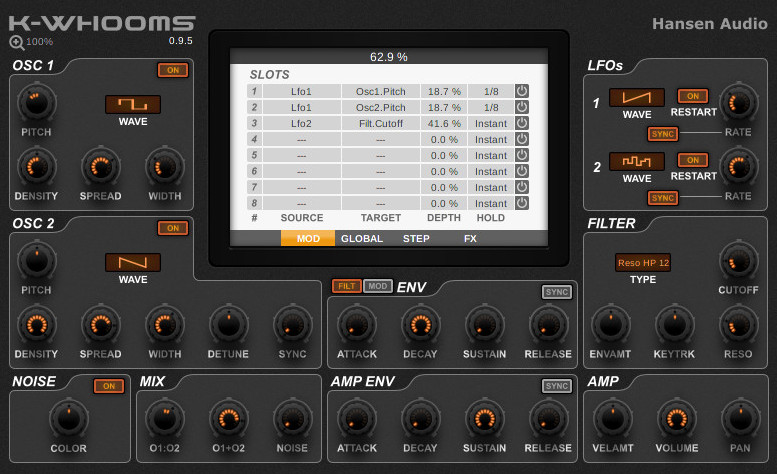Toggle power icon for slot 6
The width and height of the screenshot is (777, 474).
521,171
